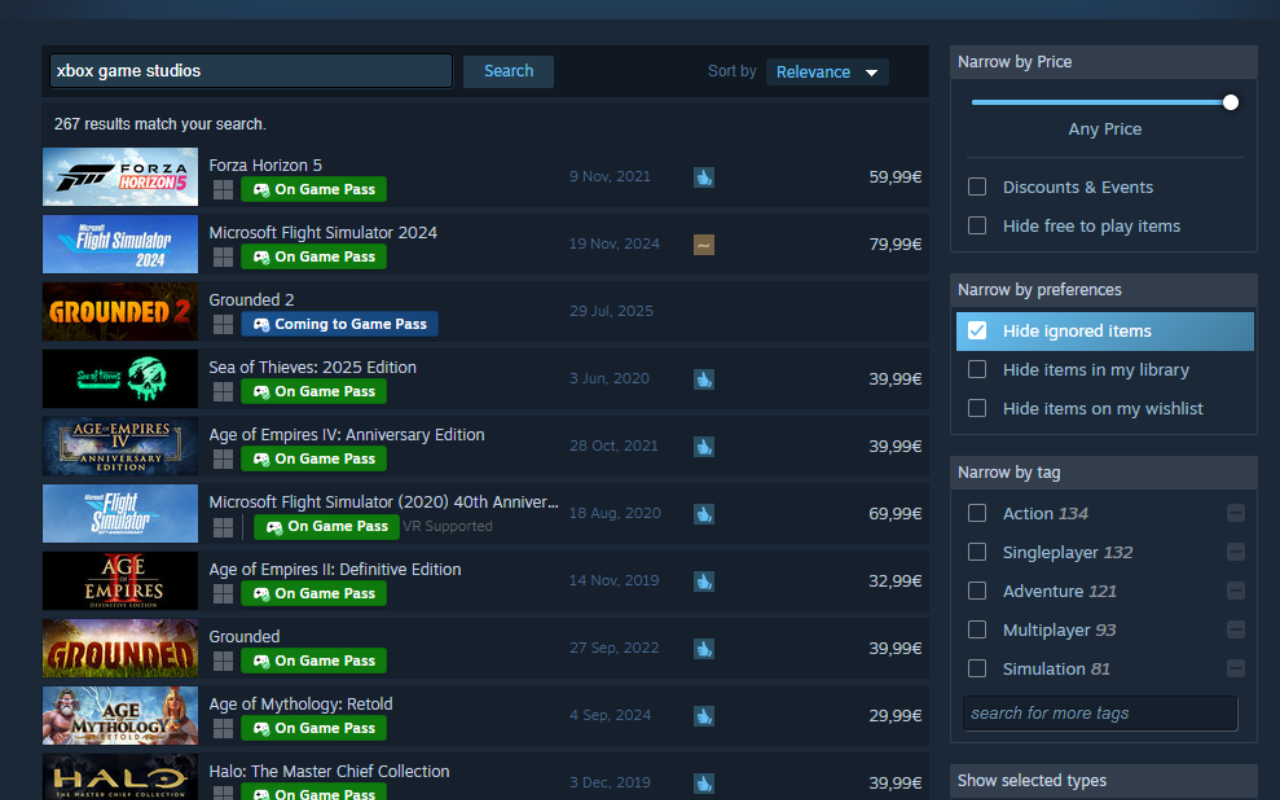Viewport: 1280px width, 800px height.
Task: Enable the Discounts & Events checkbox
Action: [x=977, y=187]
